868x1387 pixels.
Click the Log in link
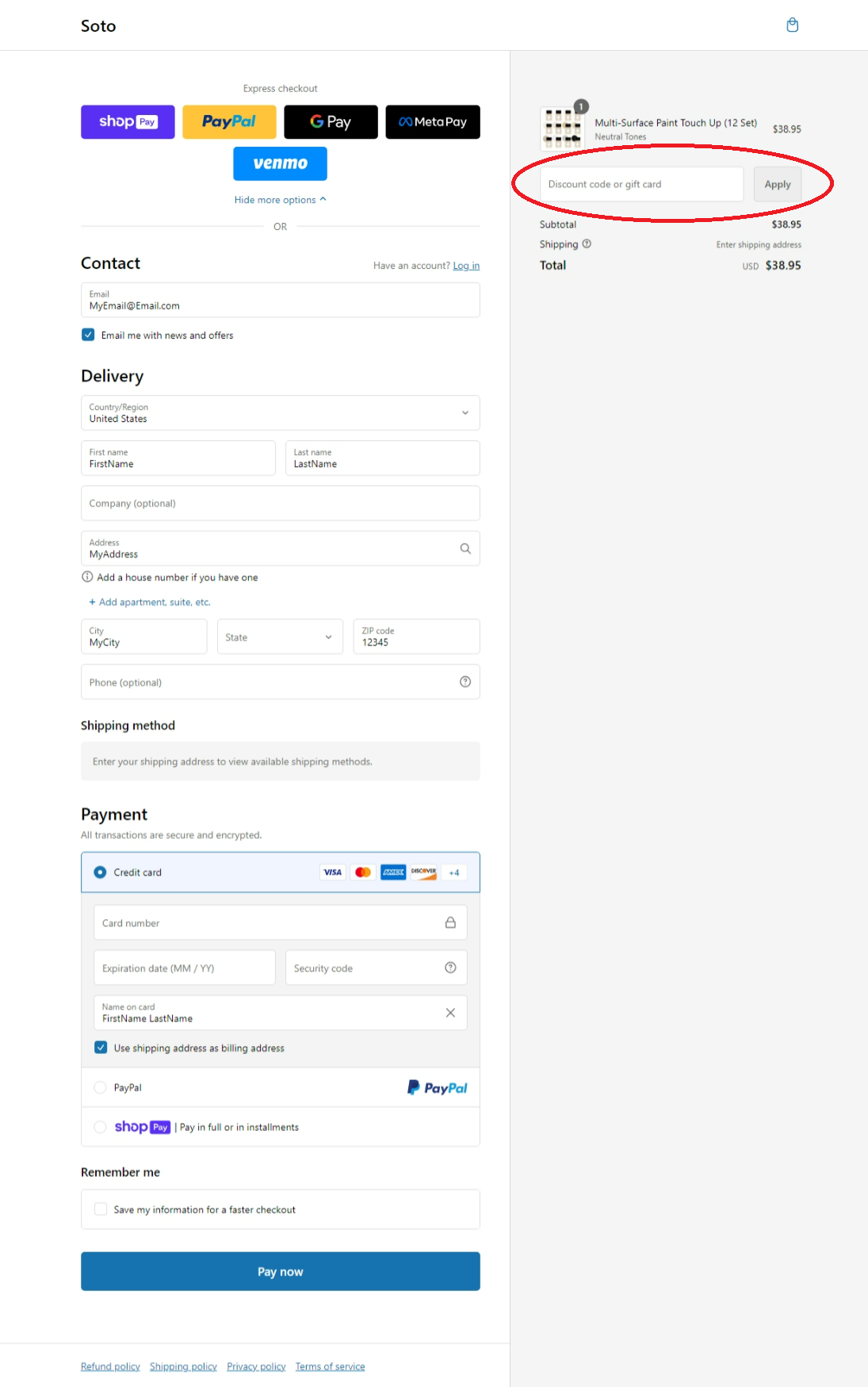466,266
